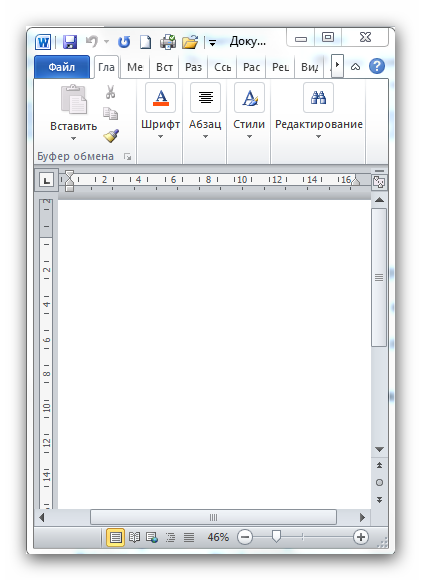Open Word Help question mark
421x580 pixels.
pyautogui.click(x=377, y=67)
